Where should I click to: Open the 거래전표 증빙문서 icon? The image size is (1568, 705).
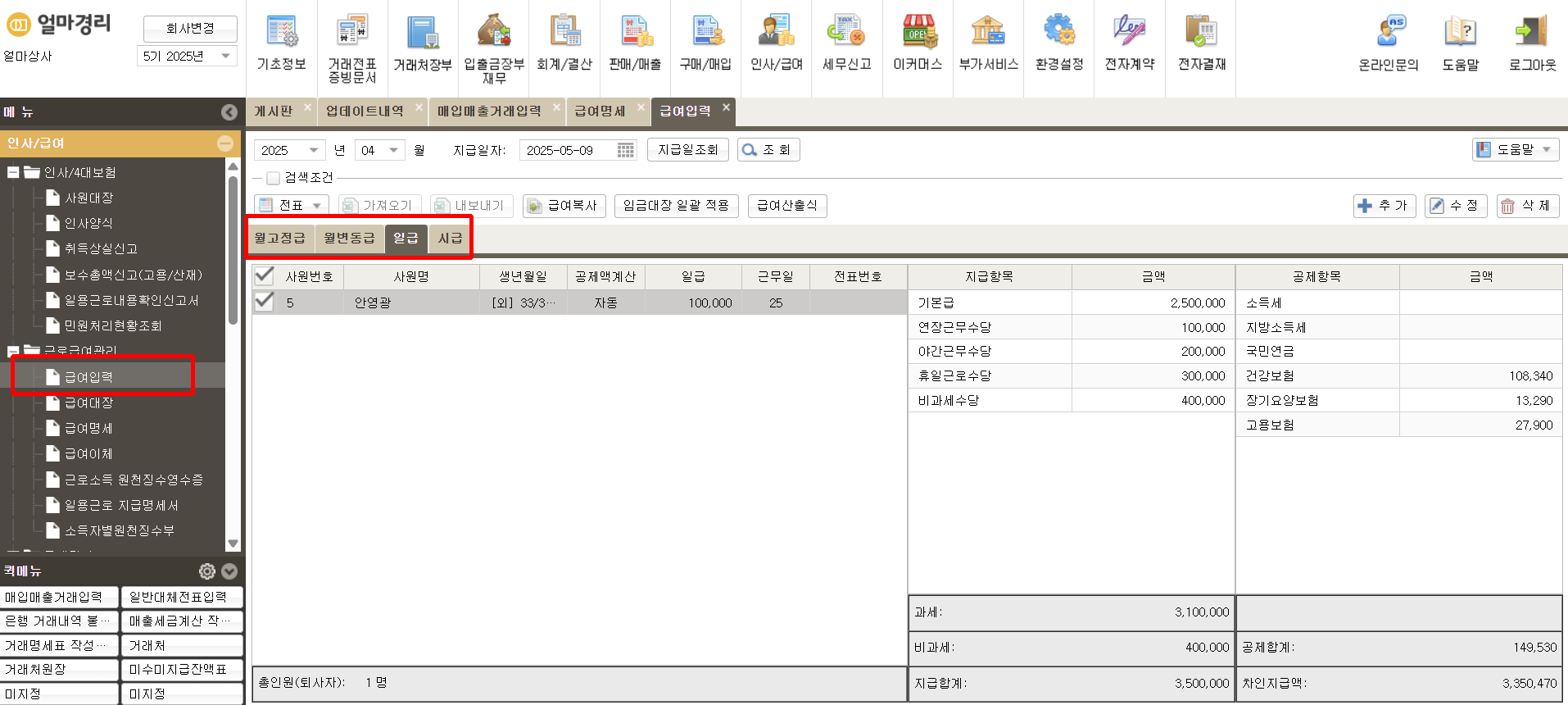[352, 48]
